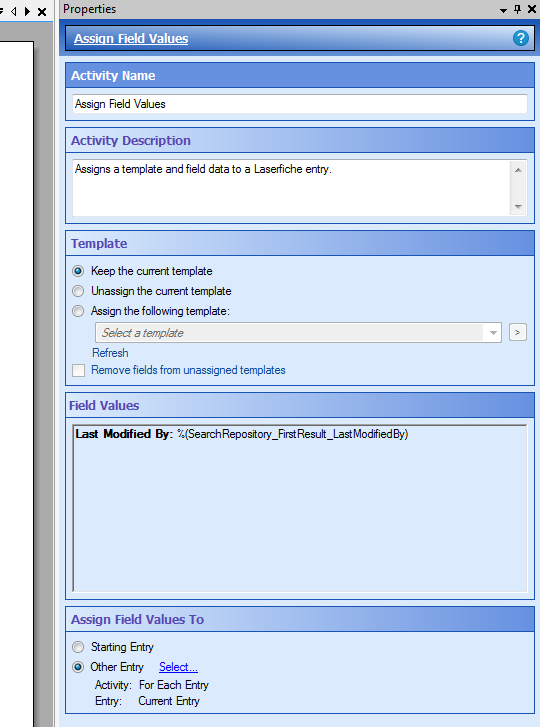Go to previous designer tab with left arrow
This screenshot has height=727, width=540.
pos(13,11)
